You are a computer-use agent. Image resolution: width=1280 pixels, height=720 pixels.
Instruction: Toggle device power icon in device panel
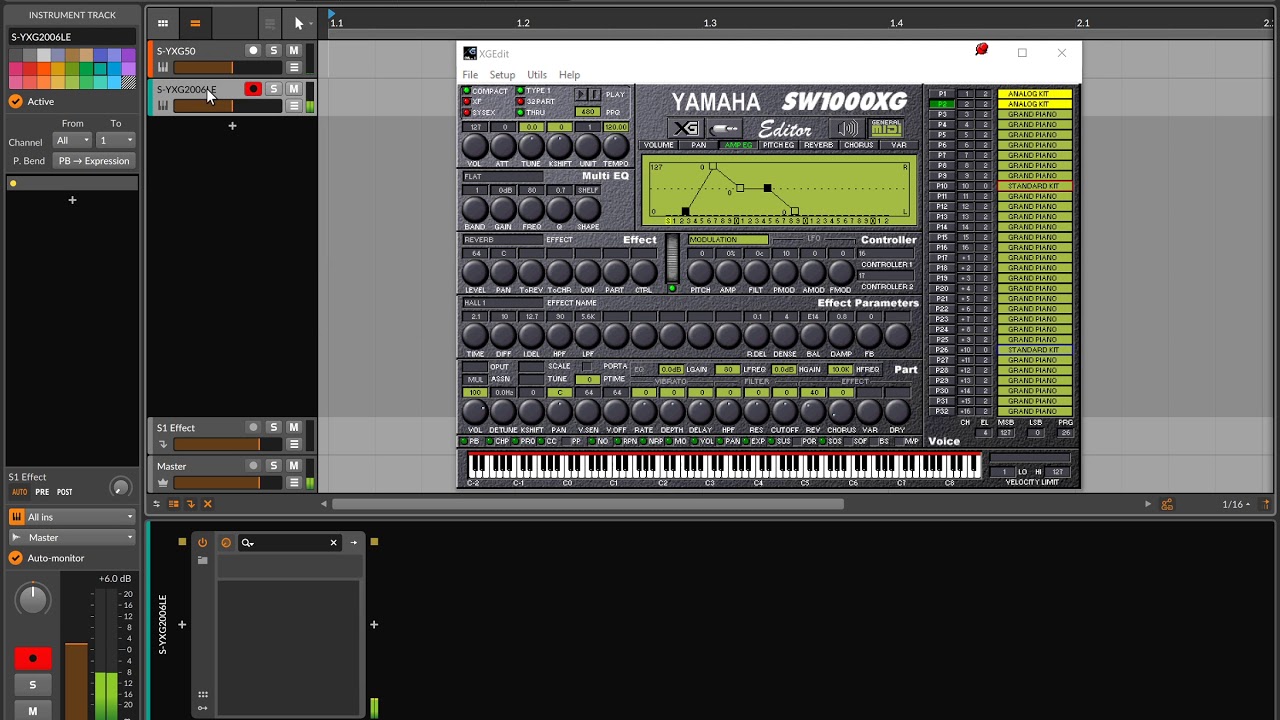(202, 543)
